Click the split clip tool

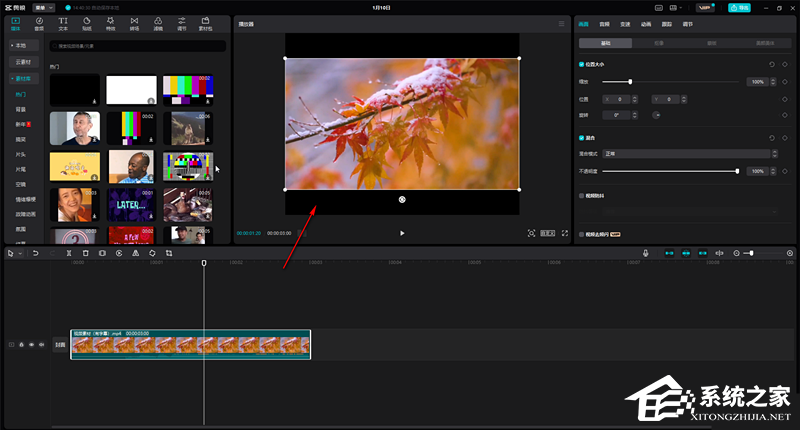pyautogui.click(x=69, y=253)
